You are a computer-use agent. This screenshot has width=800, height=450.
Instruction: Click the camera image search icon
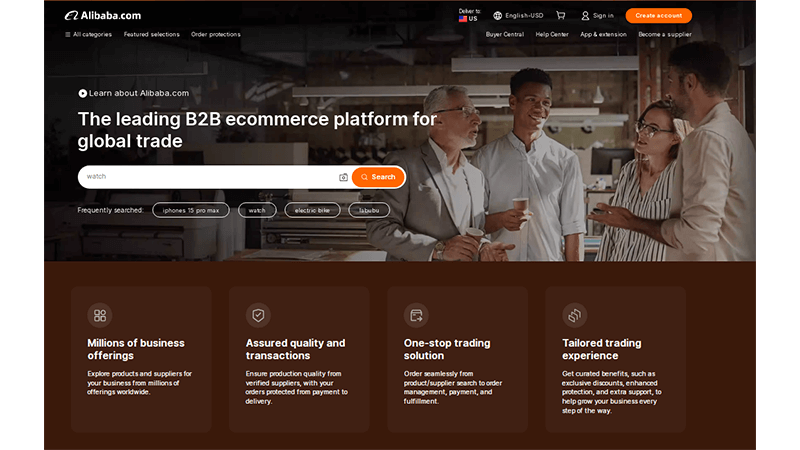(343, 177)
